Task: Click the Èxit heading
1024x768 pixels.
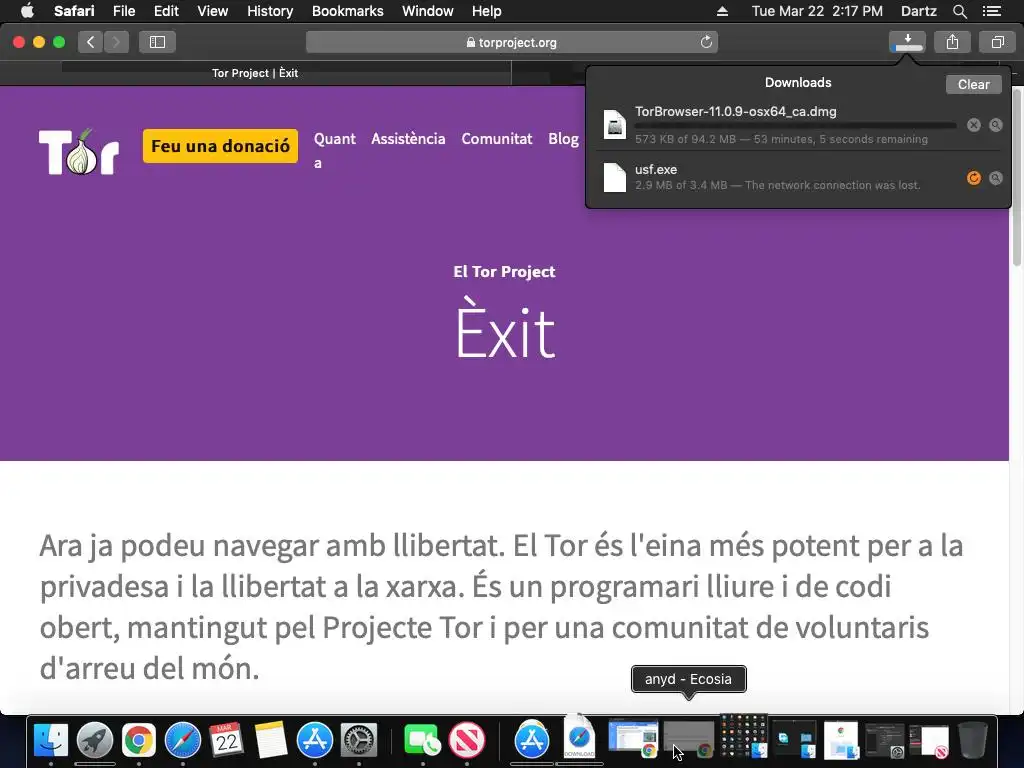Action: pyautogui.click(x=505, y=328)
